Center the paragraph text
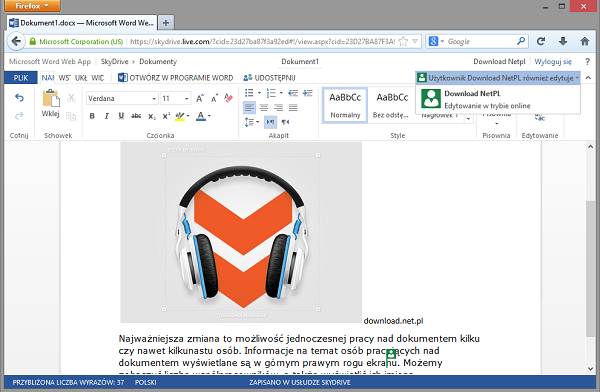 [x=264, y=108]
